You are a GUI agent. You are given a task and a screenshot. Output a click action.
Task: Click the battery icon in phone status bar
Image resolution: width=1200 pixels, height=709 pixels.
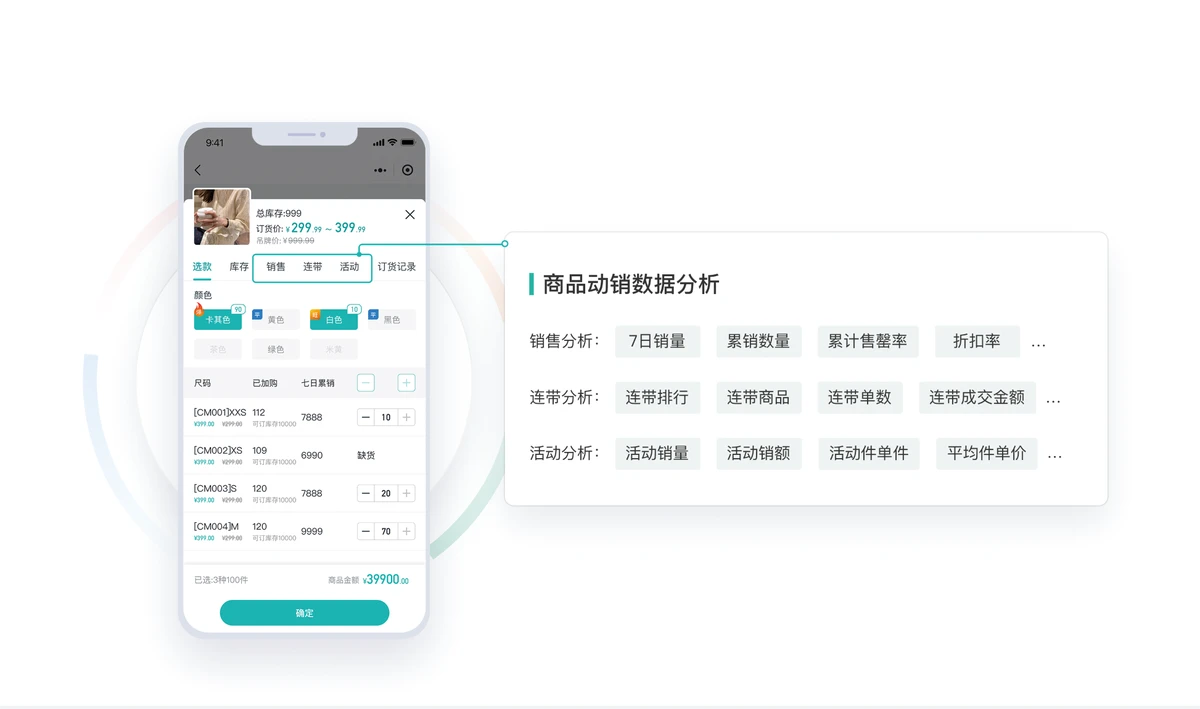point(407,143)
